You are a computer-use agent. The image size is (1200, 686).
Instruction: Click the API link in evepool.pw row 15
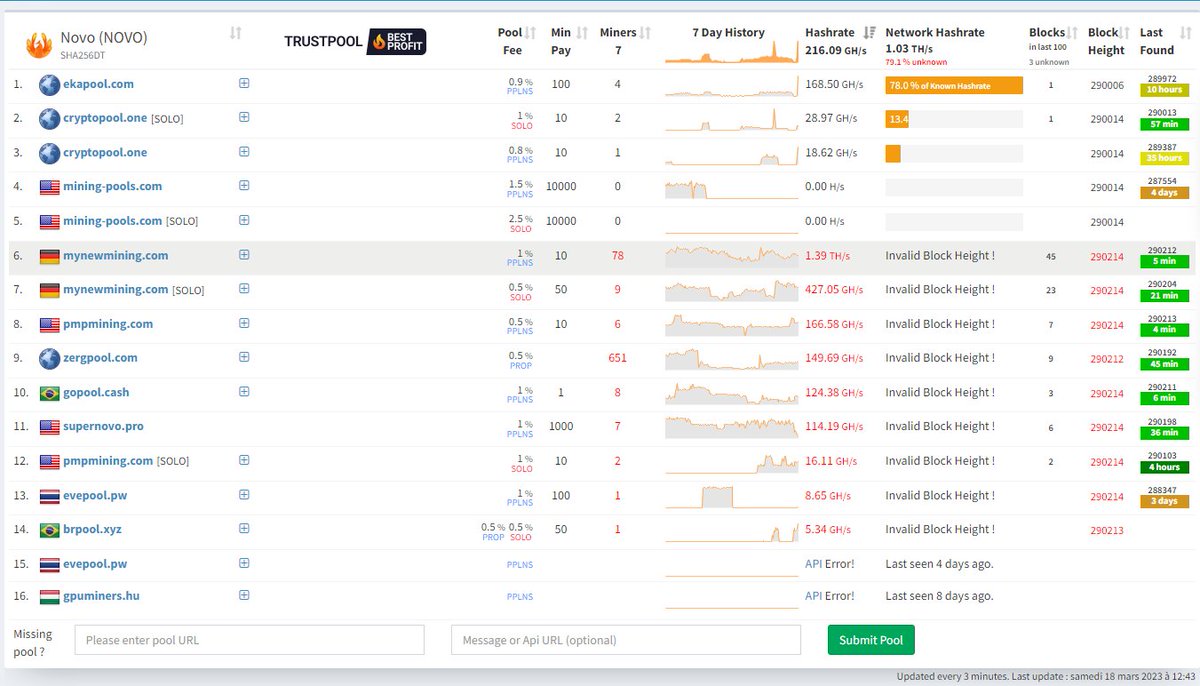click(813, 564)
